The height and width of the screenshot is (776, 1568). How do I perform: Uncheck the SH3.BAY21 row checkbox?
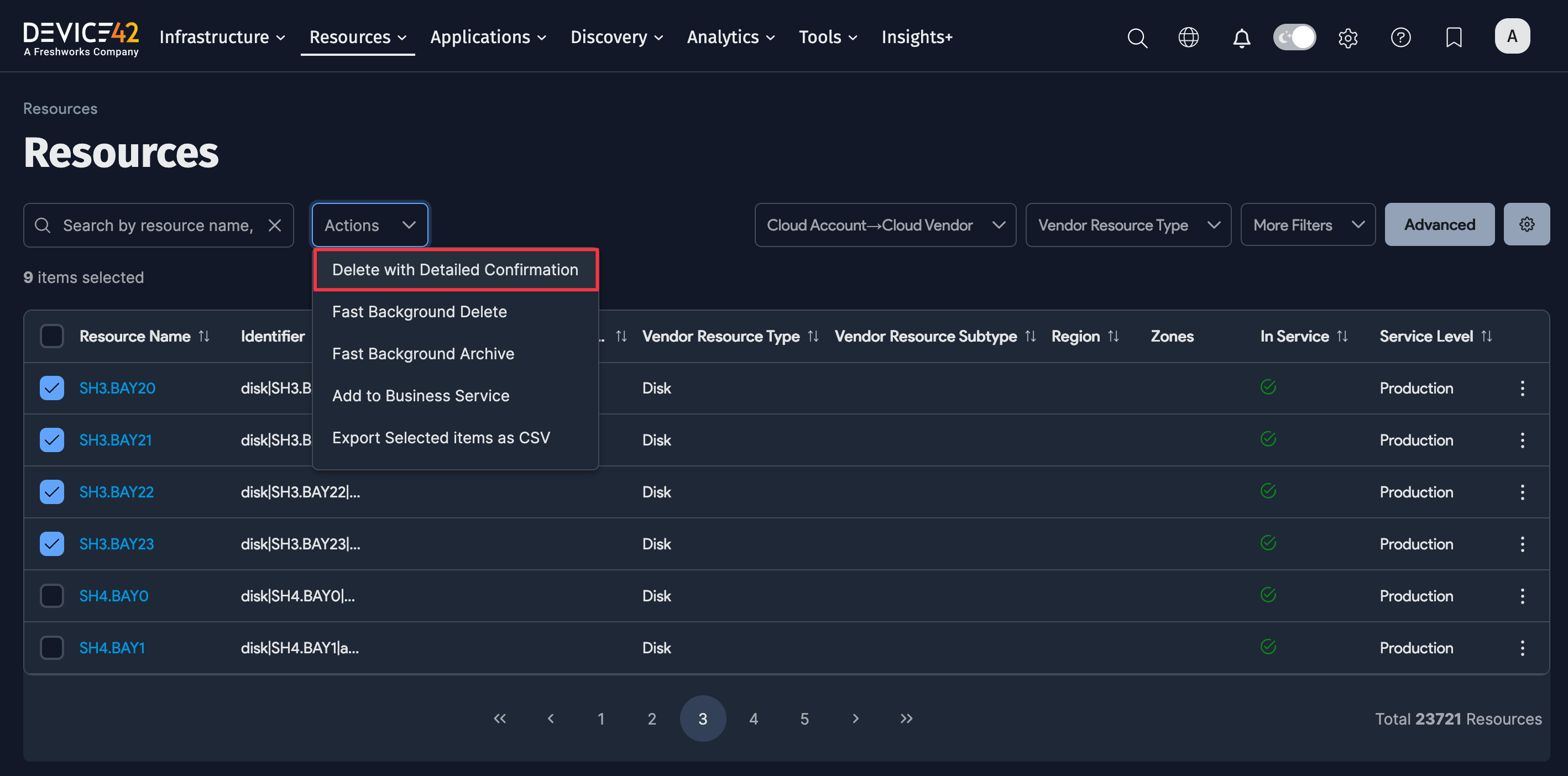52,439
